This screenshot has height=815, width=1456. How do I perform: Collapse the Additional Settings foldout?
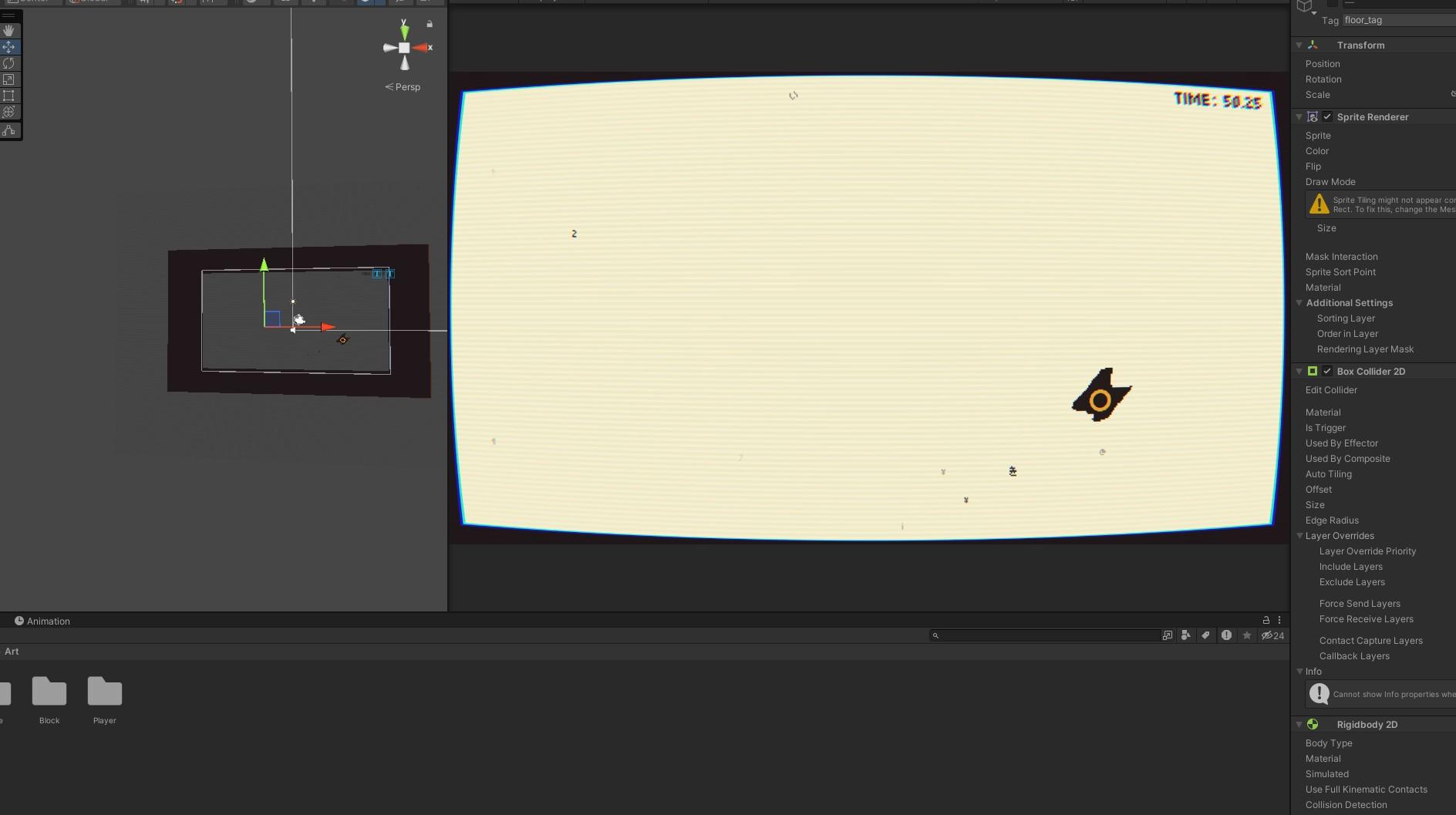[x=1299, y=303]
